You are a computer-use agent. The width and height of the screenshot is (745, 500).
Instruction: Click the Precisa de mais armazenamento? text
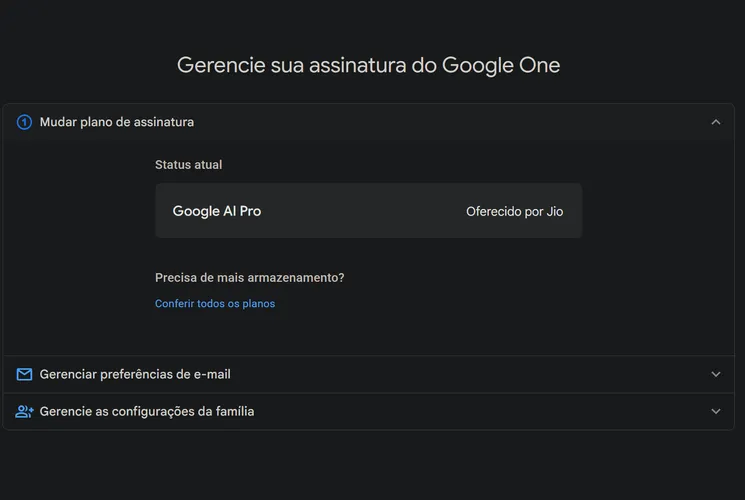pyautogui.click(x=249, y=278)
